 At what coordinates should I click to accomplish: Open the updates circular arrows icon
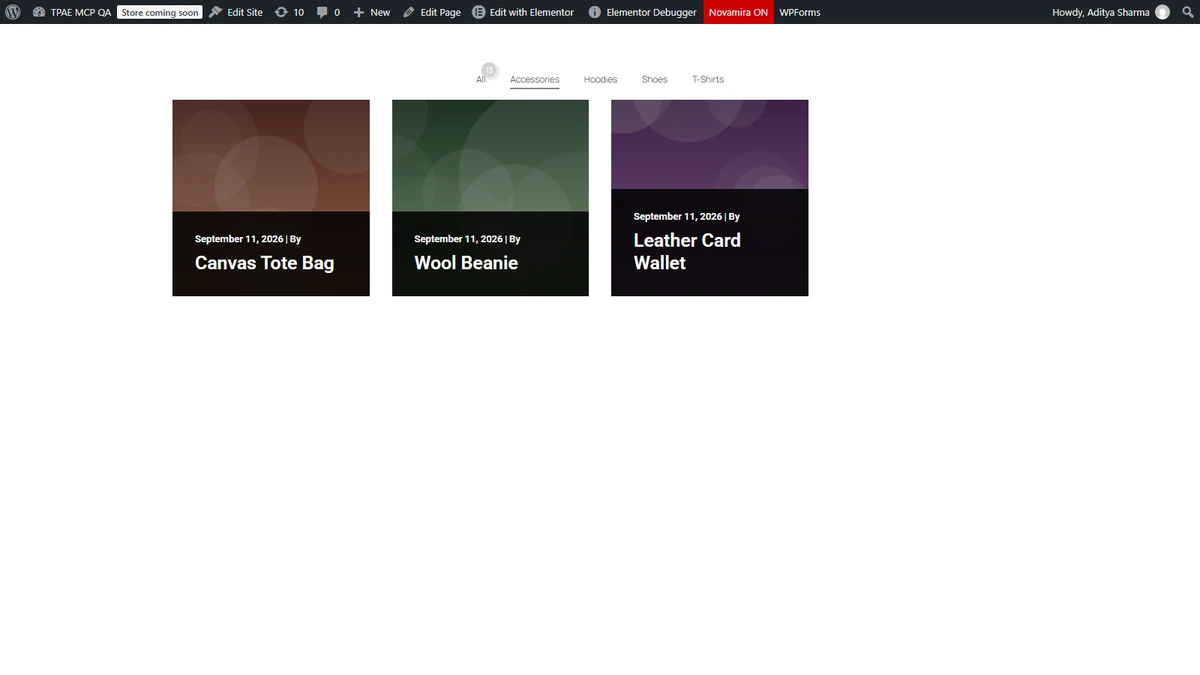click(281, 12)
